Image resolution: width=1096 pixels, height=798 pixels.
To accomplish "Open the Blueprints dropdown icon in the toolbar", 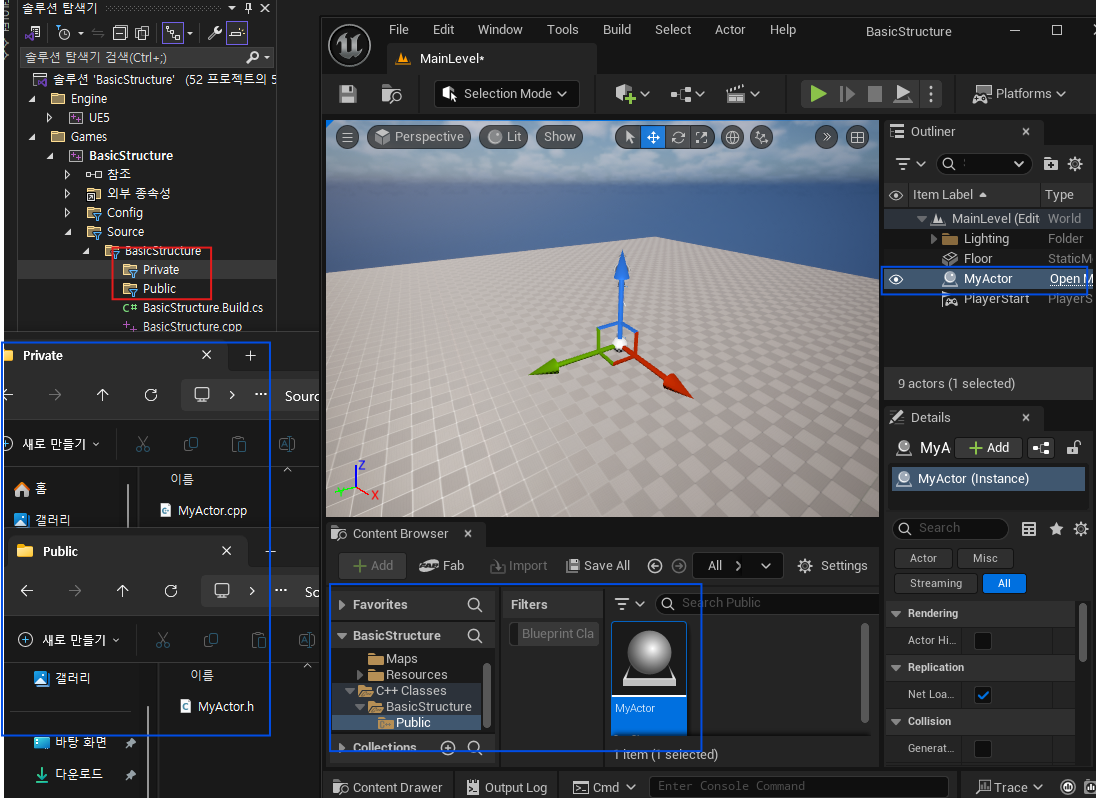I will point(687,94).
